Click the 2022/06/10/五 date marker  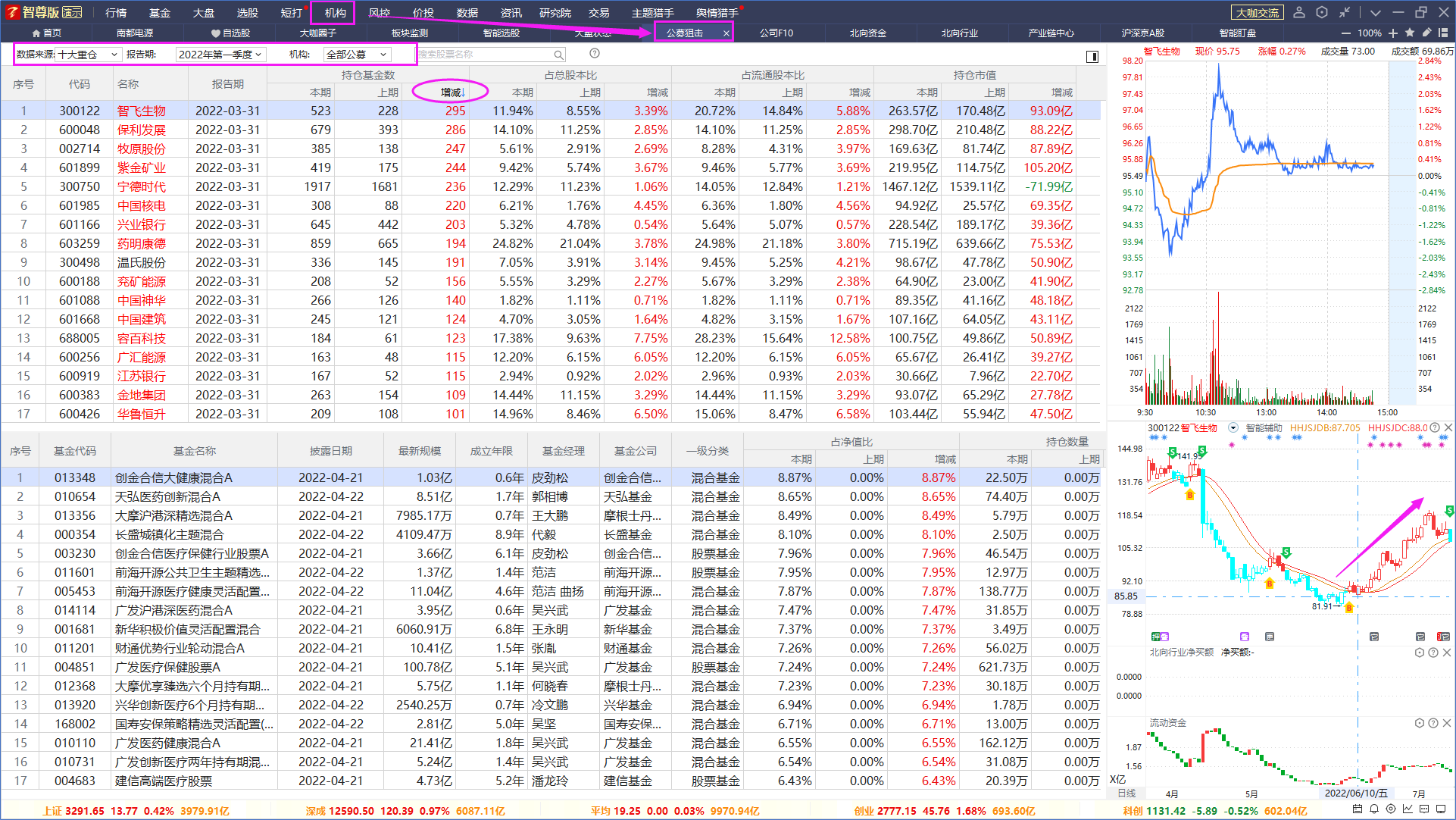[x=1356, y=793]
